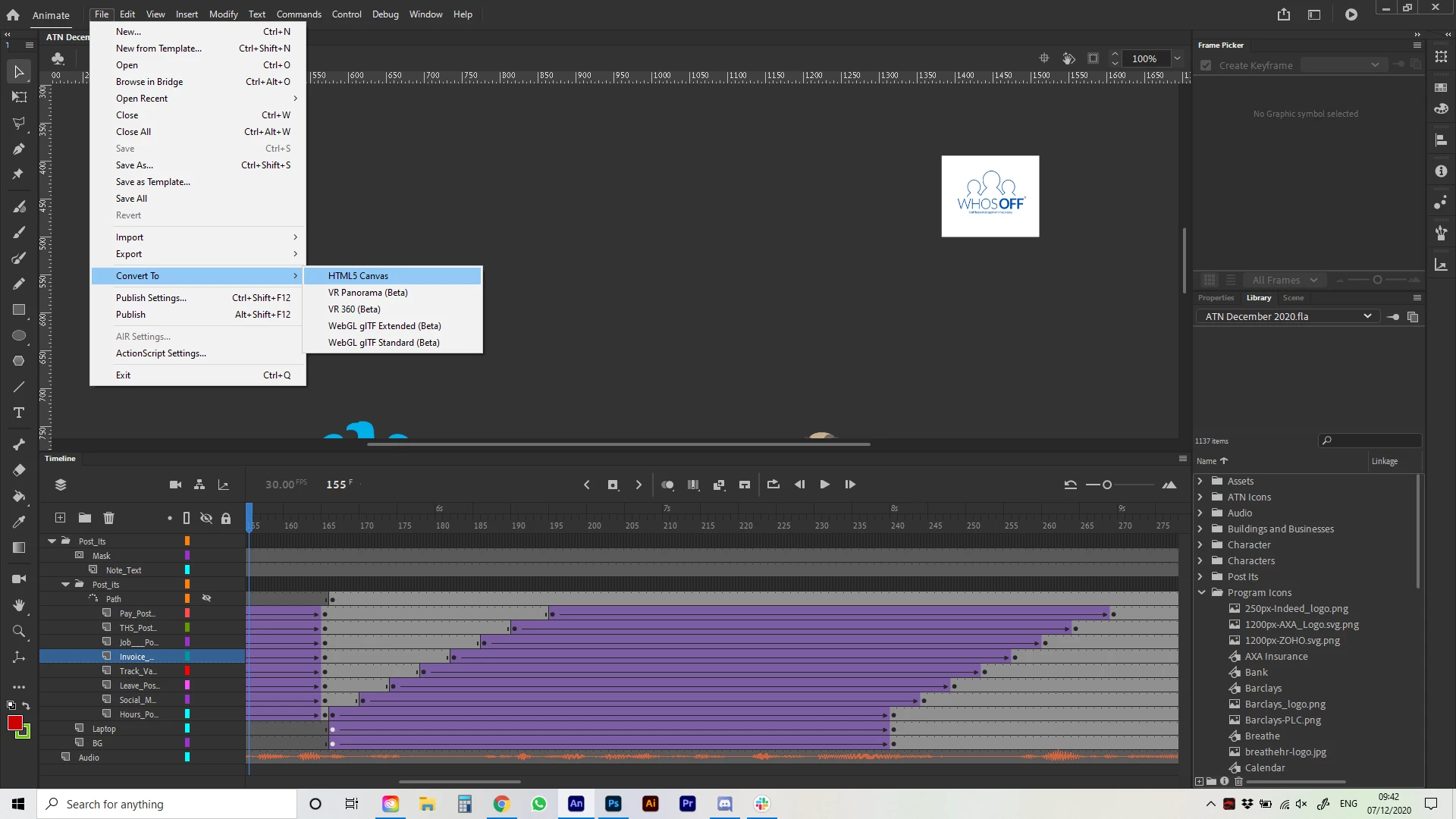Screen dimensions: 1456x819
Task: Select the Line tool
Action: (x=19, y=387)
